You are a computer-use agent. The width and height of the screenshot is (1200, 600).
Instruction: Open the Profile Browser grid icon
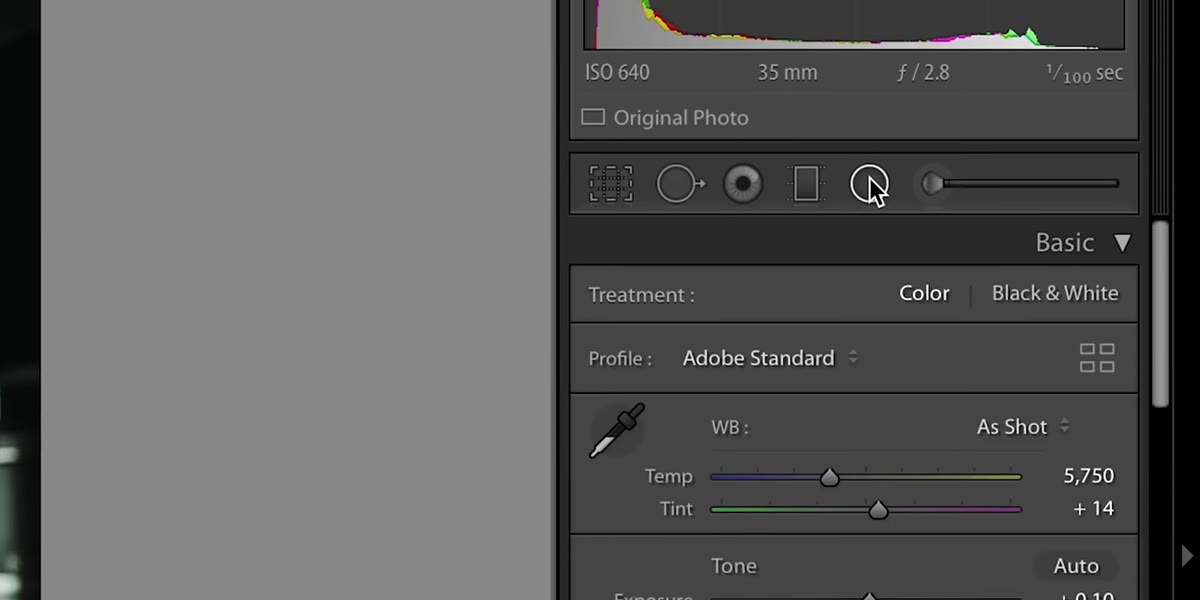[x=1097, y=358]
